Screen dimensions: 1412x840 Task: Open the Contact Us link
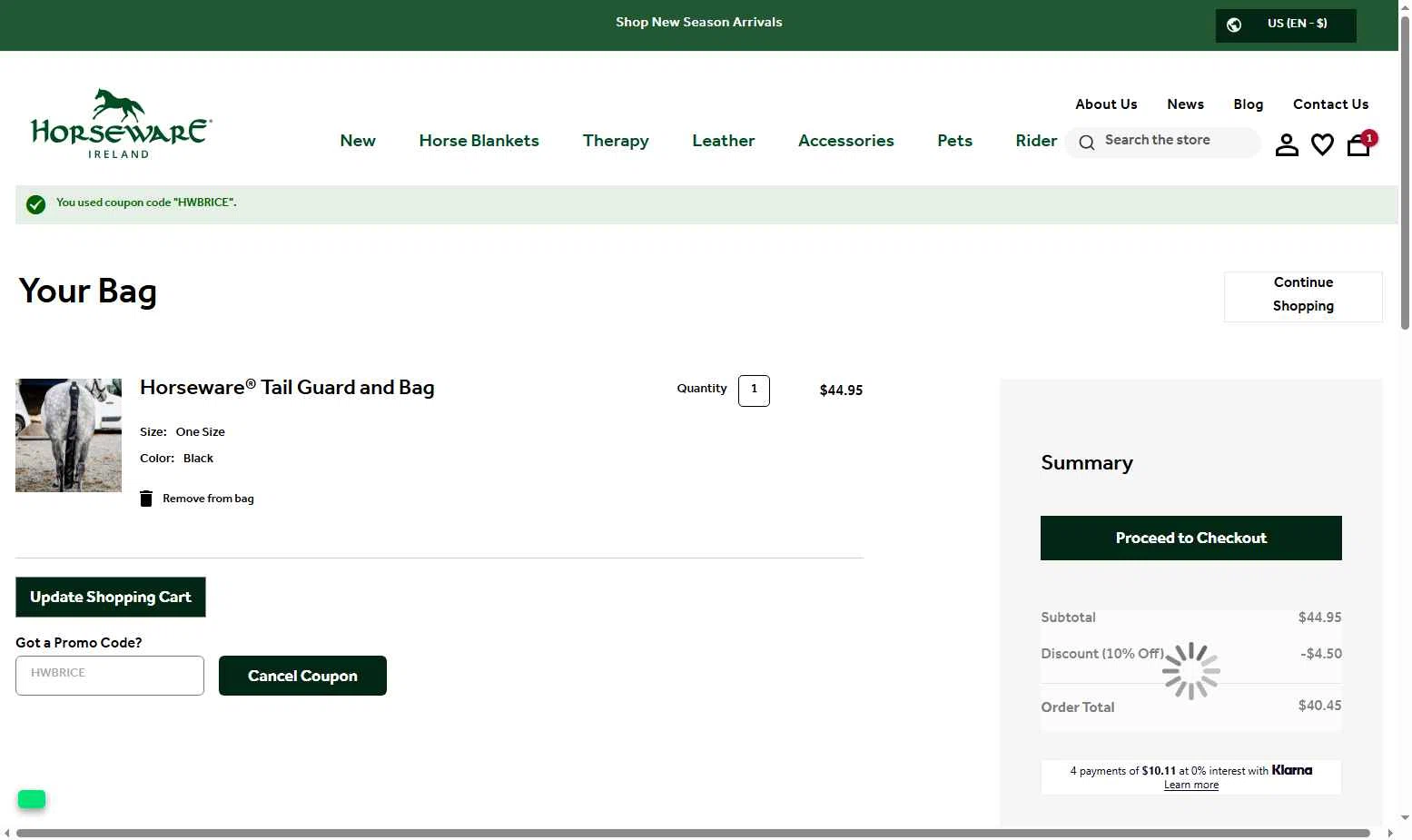(1330, 104)
